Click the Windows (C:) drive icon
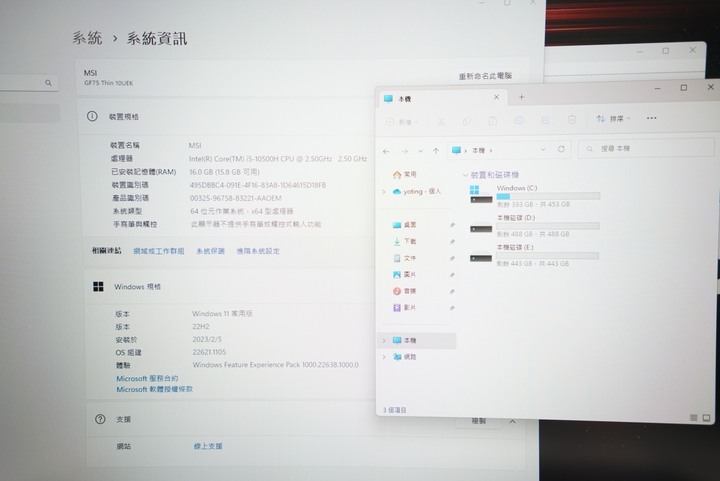The image size is (720, 481). 481,195
